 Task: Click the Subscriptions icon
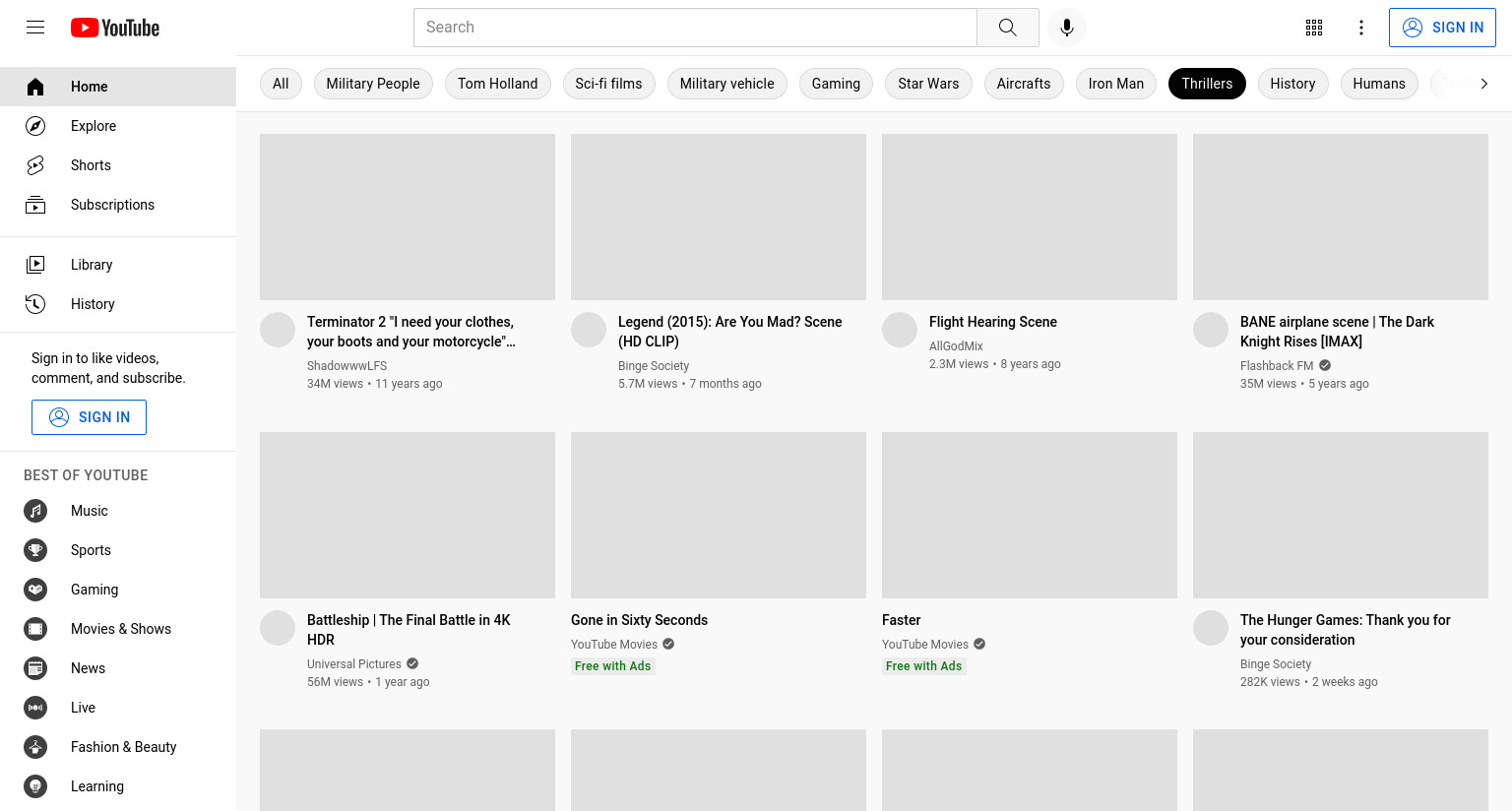tap(35, 205)
